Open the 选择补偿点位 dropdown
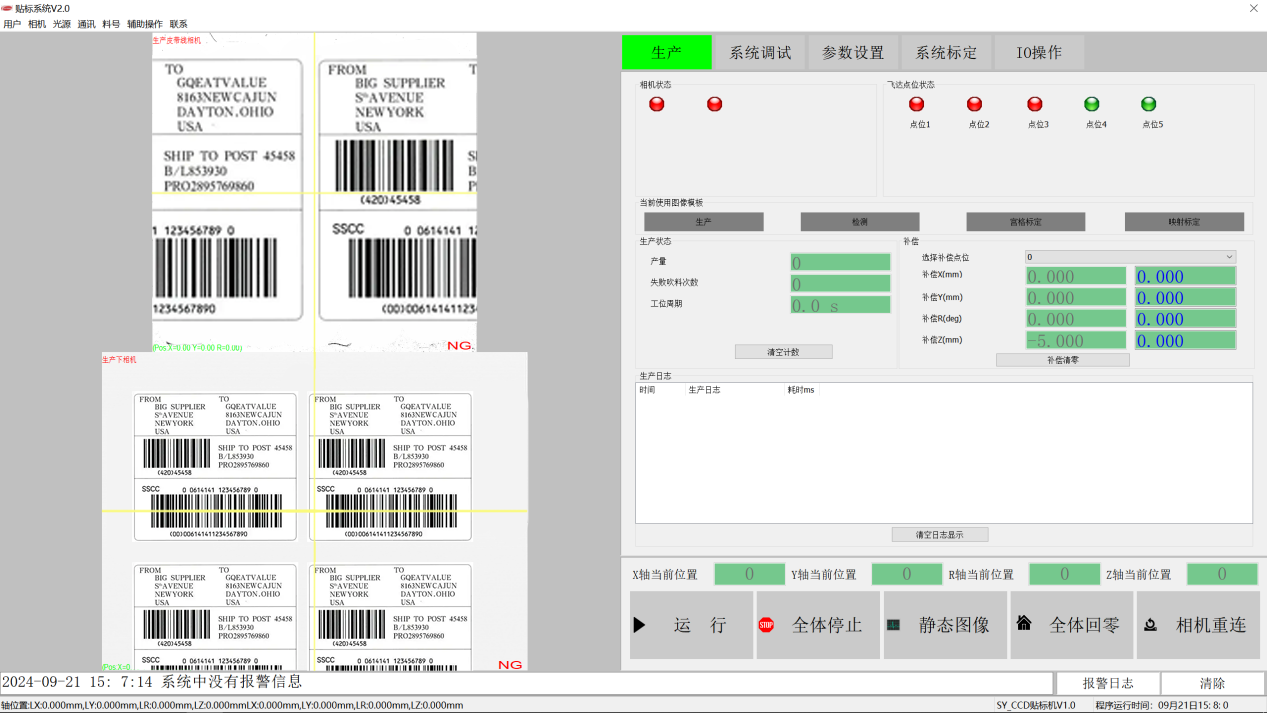Screen dimensions: 1267x713 [1130, 257]
